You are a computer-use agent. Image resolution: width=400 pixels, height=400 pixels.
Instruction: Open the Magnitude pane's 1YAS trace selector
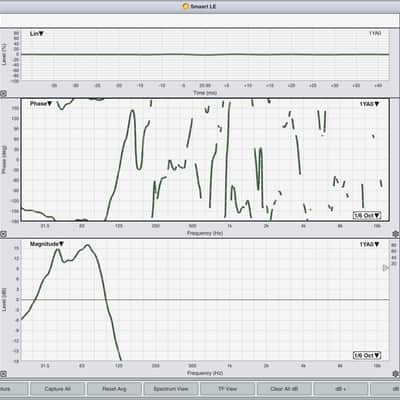(369, 244)
